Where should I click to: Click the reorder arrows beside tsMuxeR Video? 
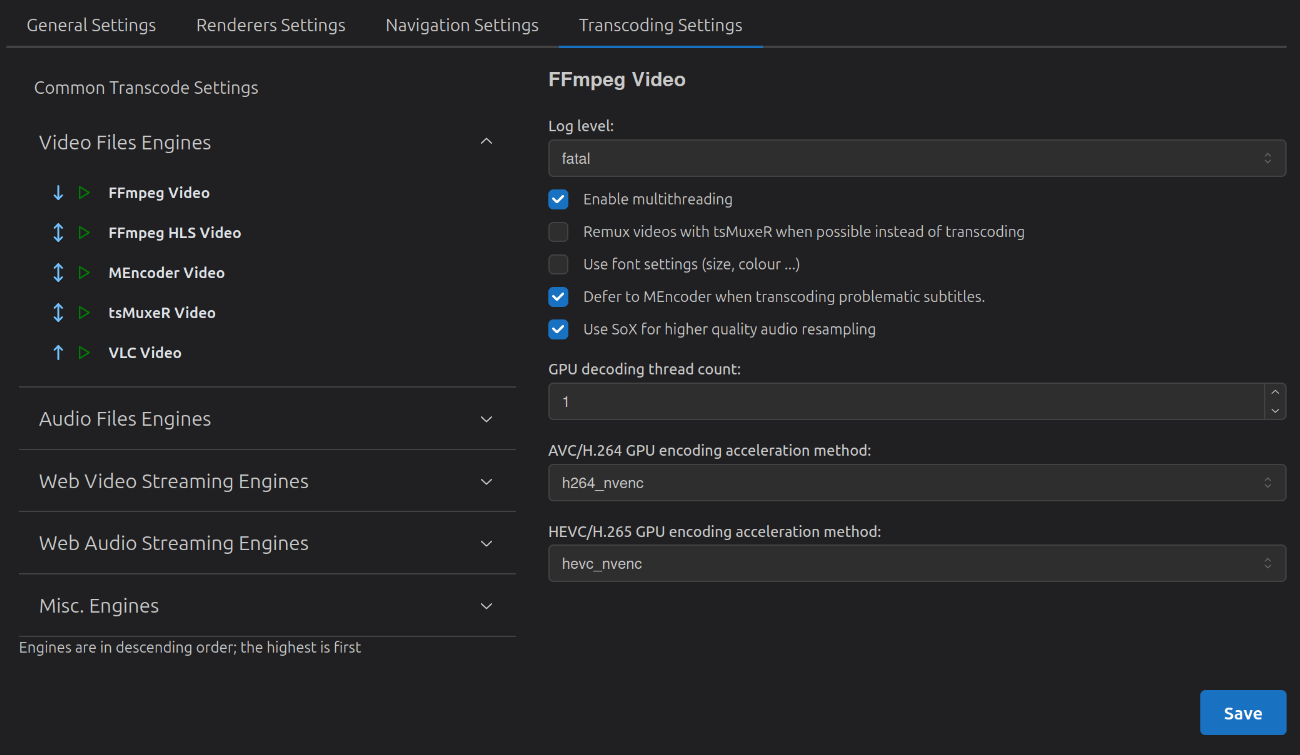coord(58,313)
